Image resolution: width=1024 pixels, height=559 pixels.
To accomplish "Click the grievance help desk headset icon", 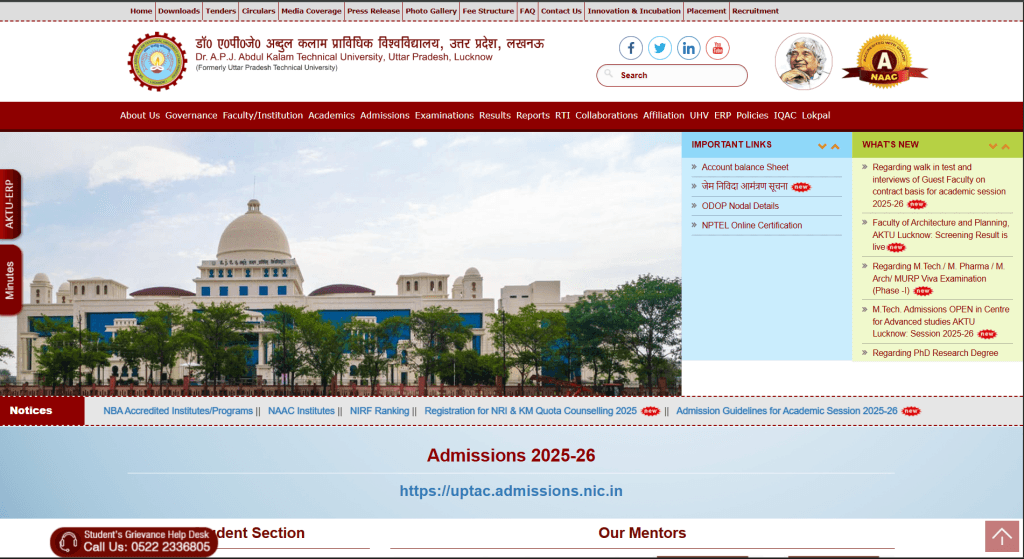I will (x=69, y=541).
